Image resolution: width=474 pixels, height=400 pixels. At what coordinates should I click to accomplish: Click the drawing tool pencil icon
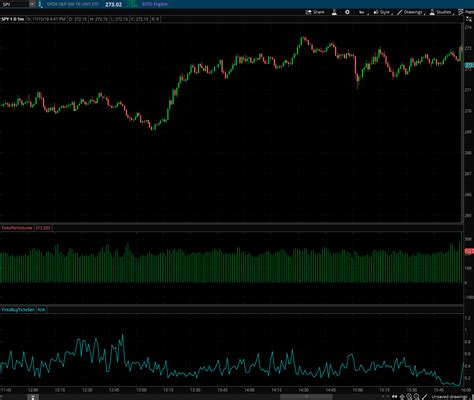pos(425,397)
